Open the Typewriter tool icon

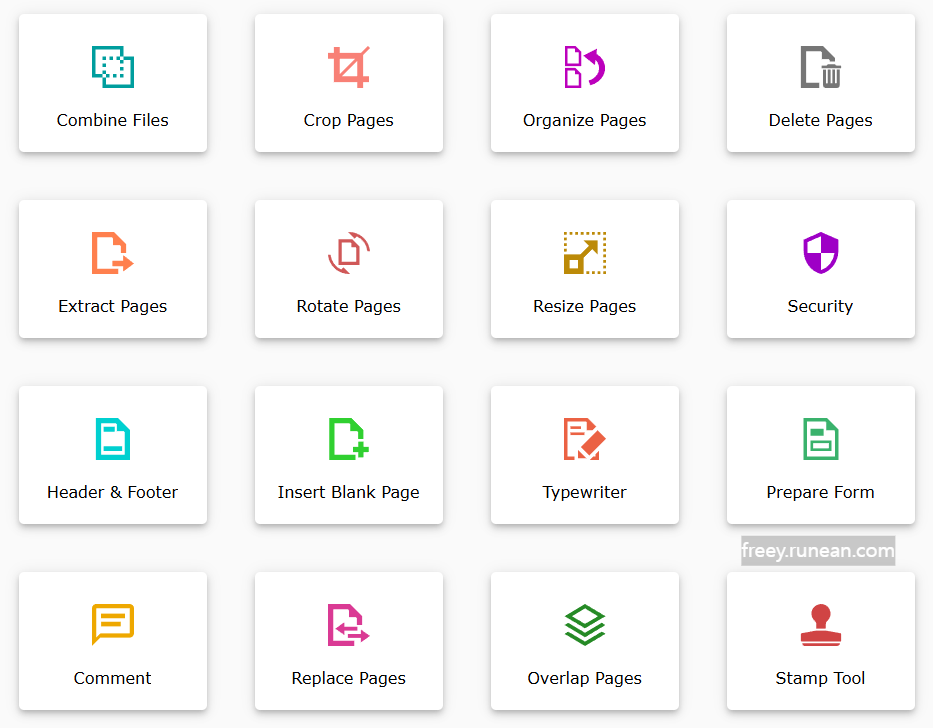tap(584, 438)
